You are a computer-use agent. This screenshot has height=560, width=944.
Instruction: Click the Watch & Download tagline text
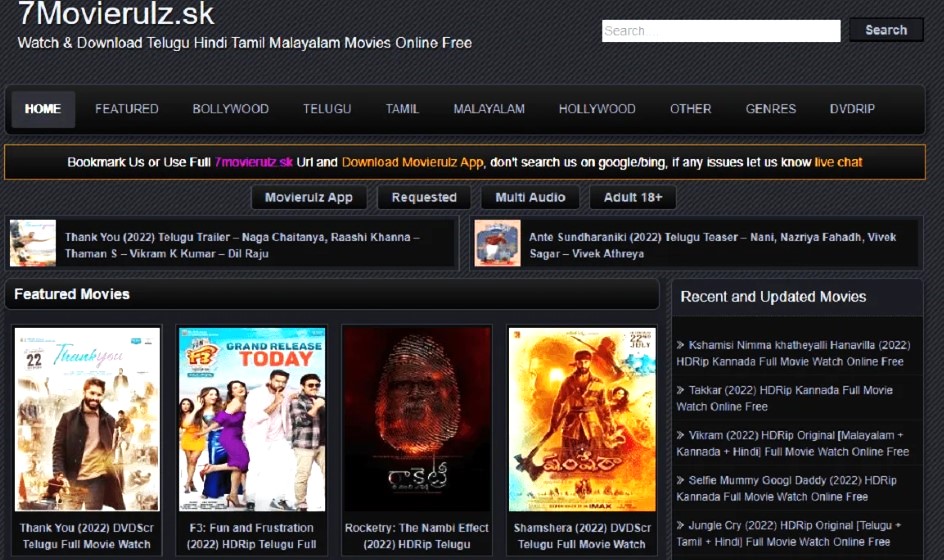(x=244, y=43)
